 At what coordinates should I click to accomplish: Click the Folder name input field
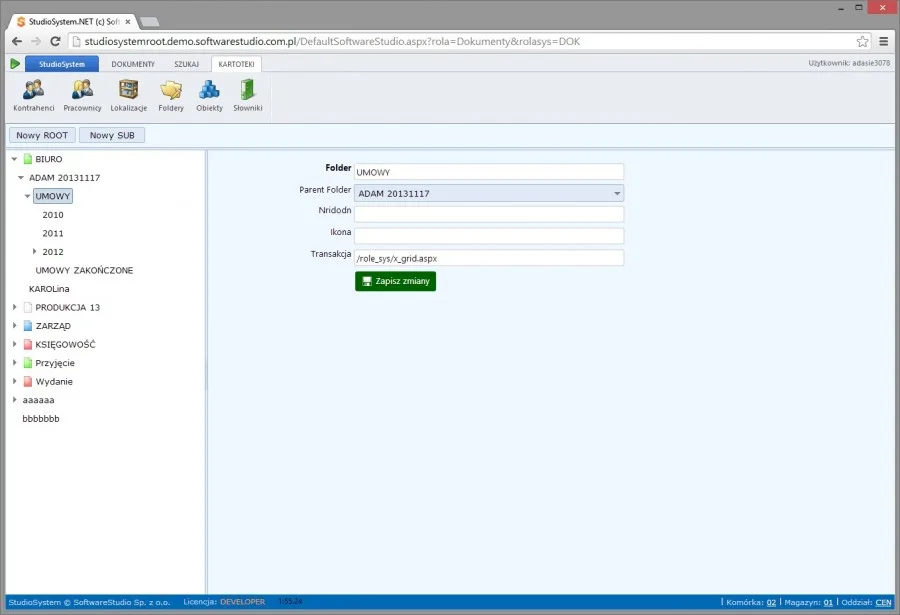click(x=489, y=172)
